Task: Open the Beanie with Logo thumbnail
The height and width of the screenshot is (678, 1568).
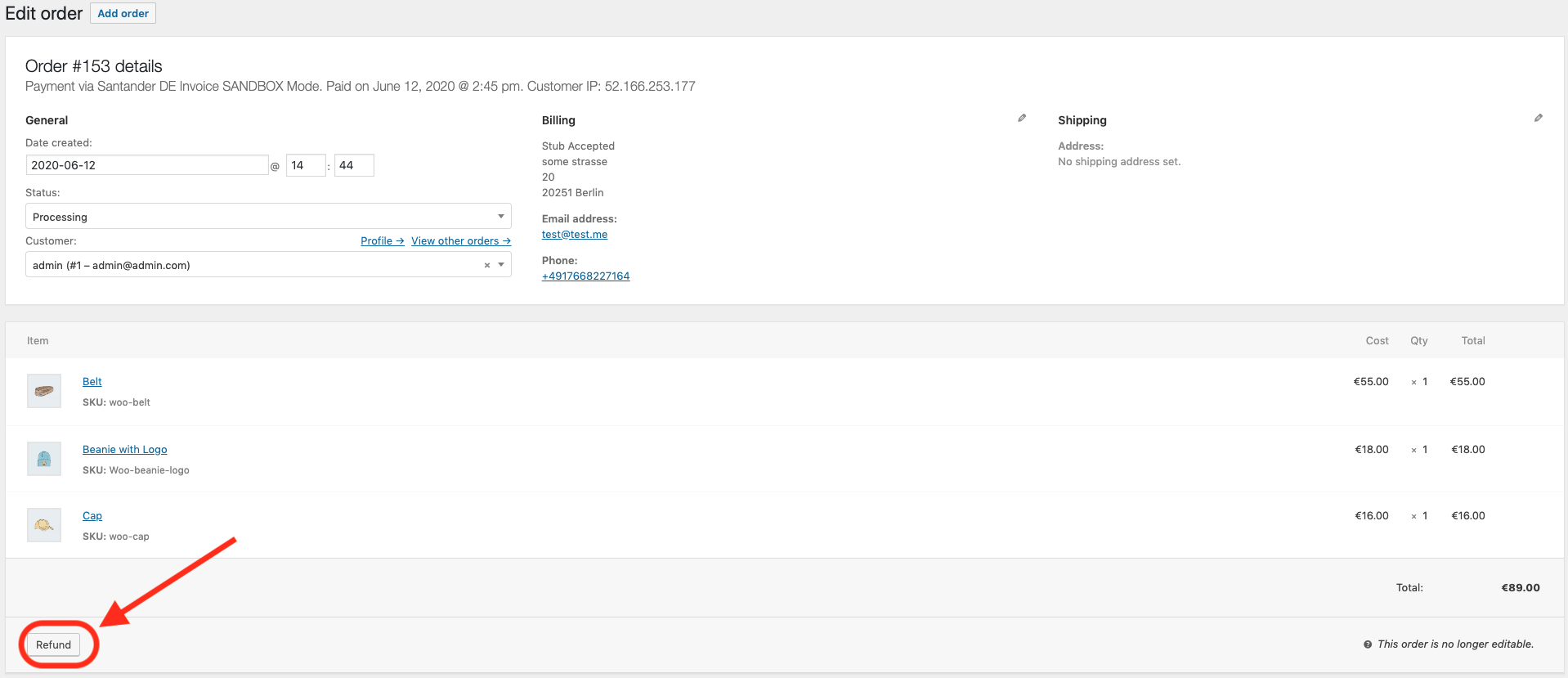Action: point(44,459)
